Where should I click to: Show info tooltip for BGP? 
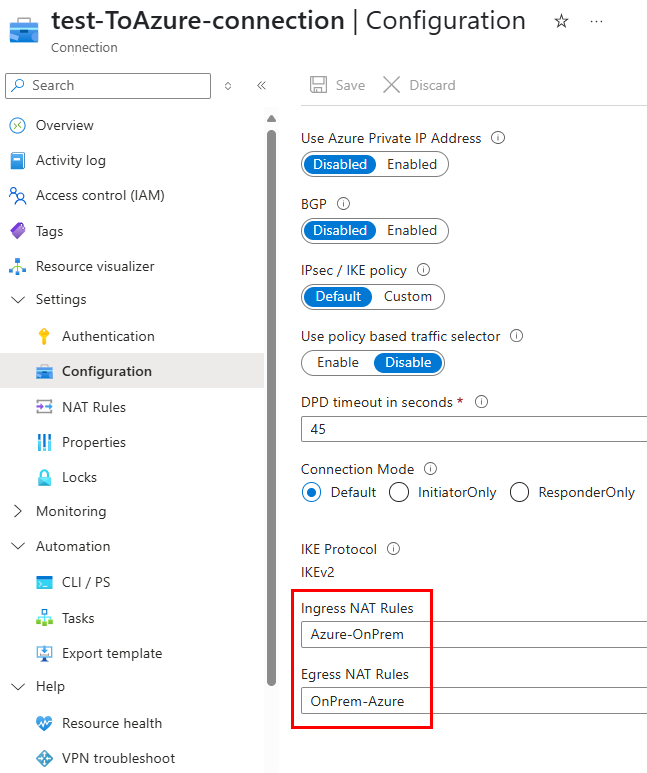(343, 204)
